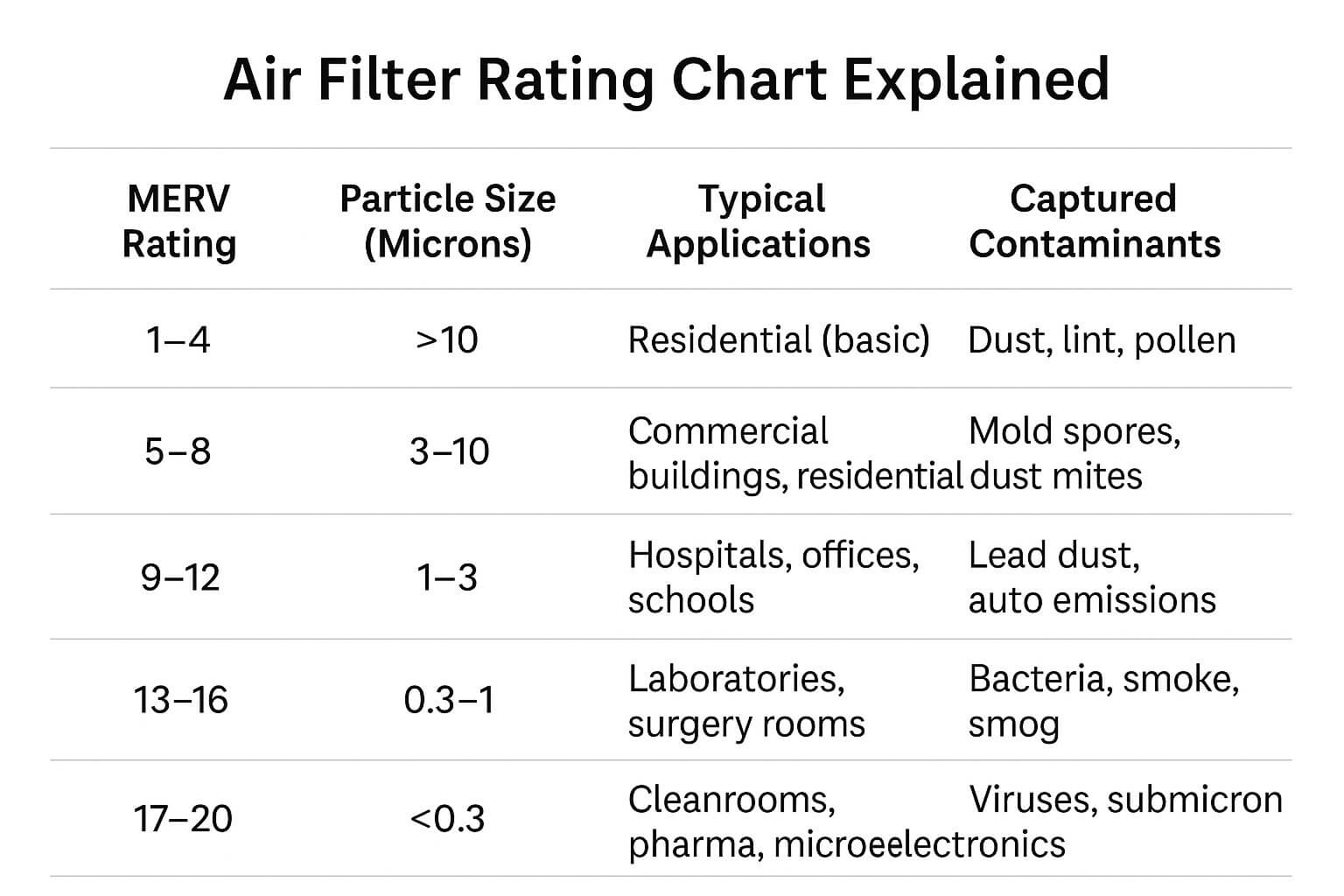The height and width of the screenshot is (896, 1344).
Task: Click the Air Filter Rating Chart Explained title
Action: pyautogui.click(x=667, y=80)
